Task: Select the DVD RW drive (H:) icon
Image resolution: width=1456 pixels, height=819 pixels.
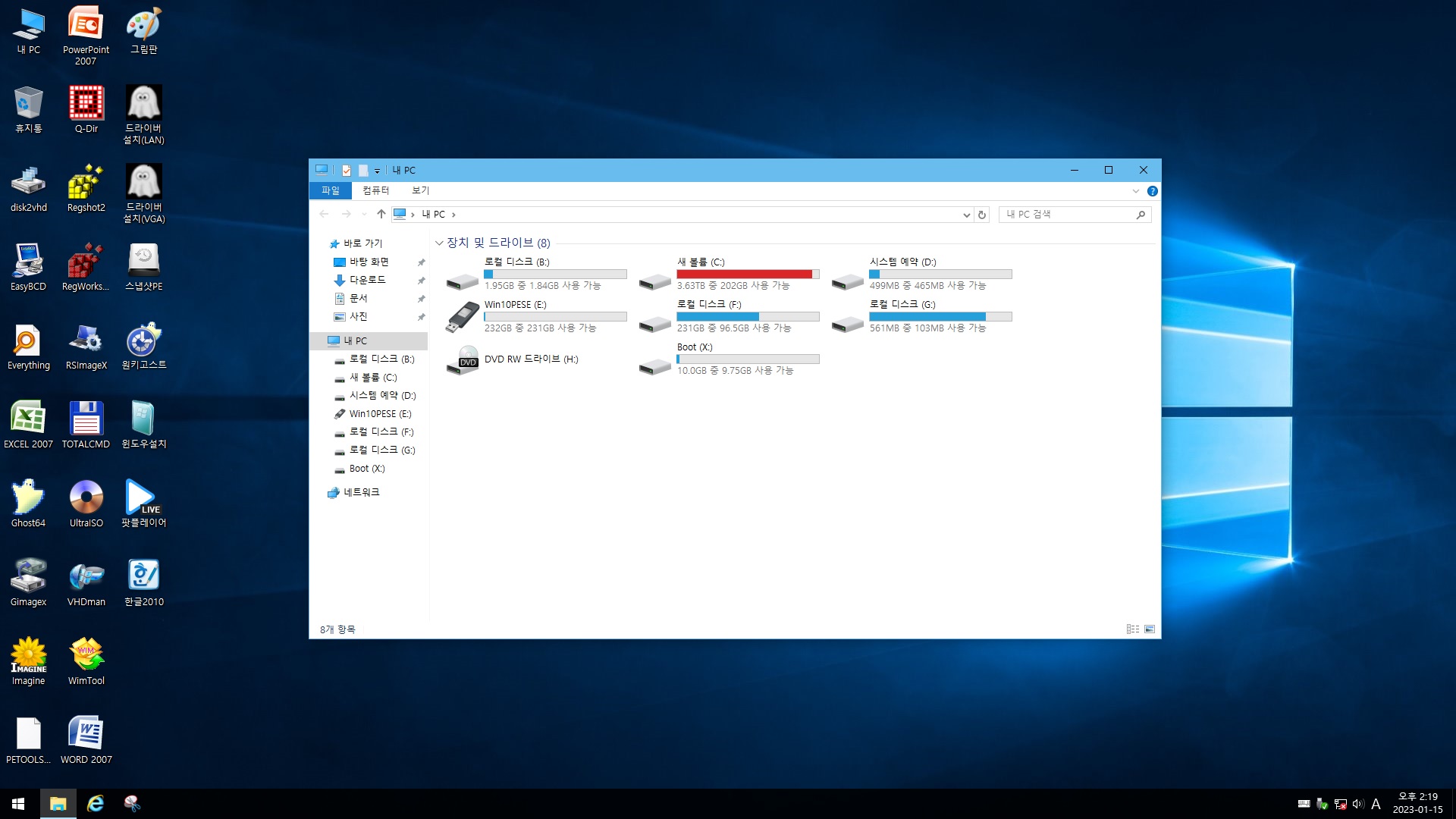Action: [462, 359]
